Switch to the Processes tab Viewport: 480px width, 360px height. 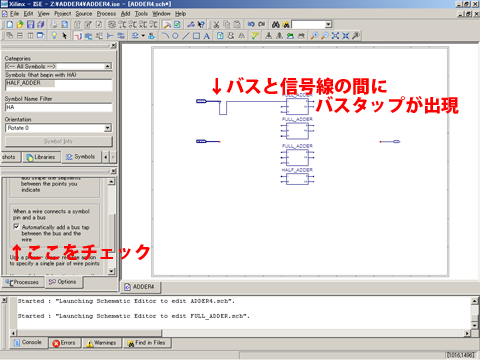click(x=22, y=282)
